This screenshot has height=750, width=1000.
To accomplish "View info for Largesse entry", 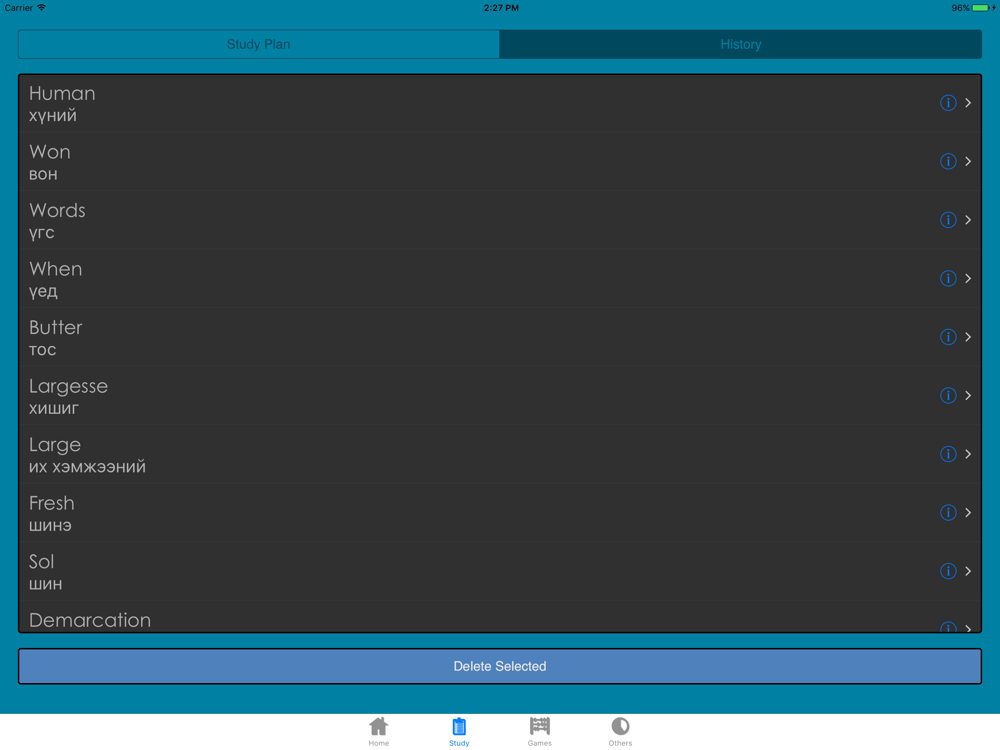I will [948, 395].
